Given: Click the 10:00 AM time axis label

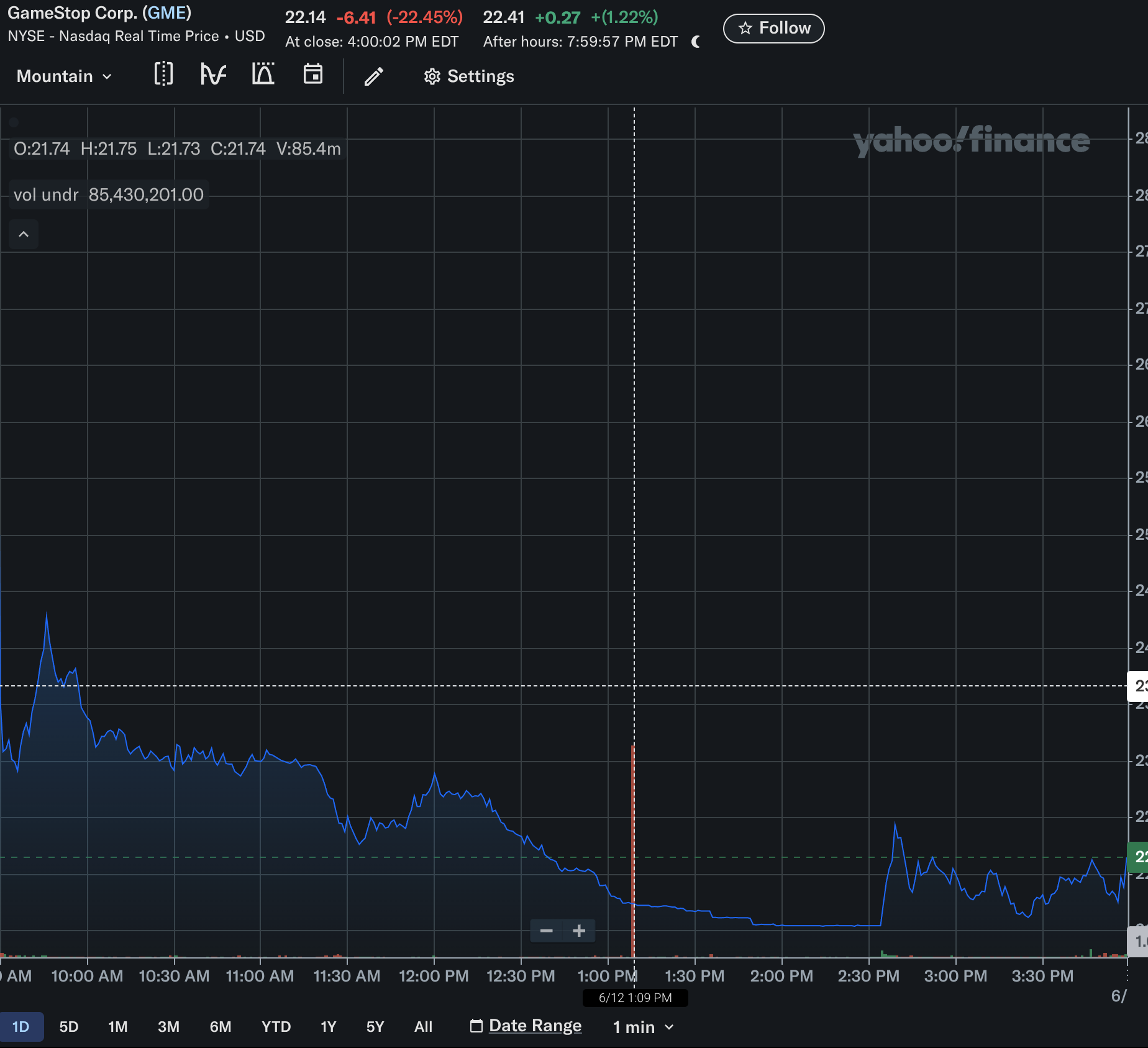Looking at the screenshot, I should [x=87, y=976].
